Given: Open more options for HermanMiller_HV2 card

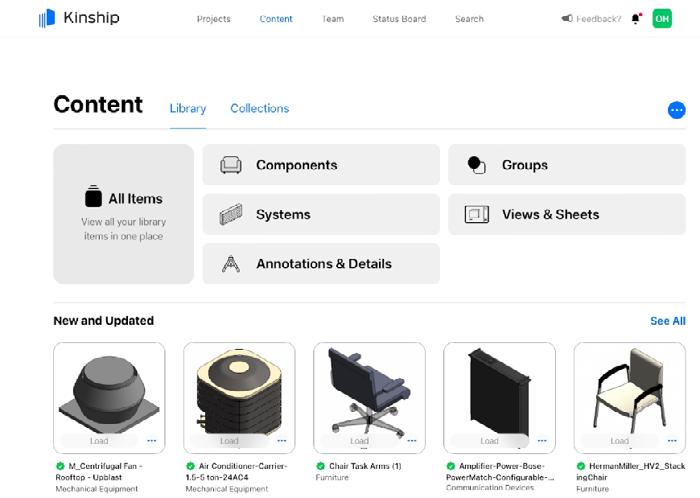Looking at the screenshot, I should pos(672,440).
